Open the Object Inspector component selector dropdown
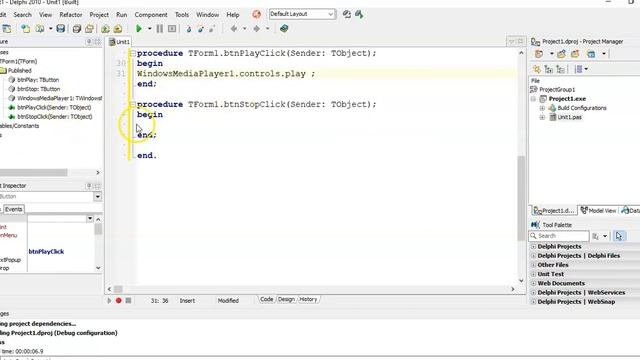The width and height of the screenshot is (640, 360). 98,197
